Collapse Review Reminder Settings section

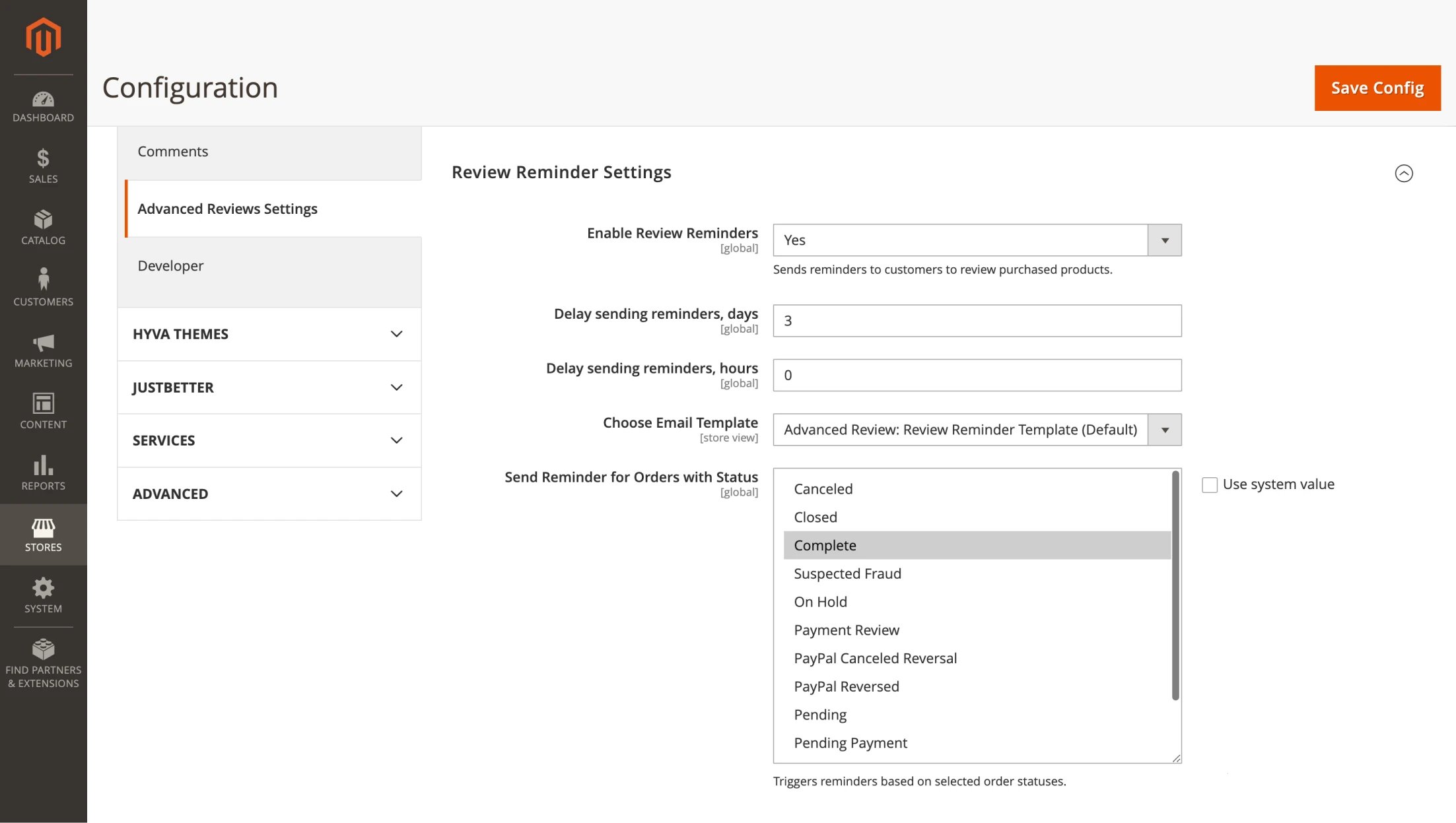coord(1404,173)
